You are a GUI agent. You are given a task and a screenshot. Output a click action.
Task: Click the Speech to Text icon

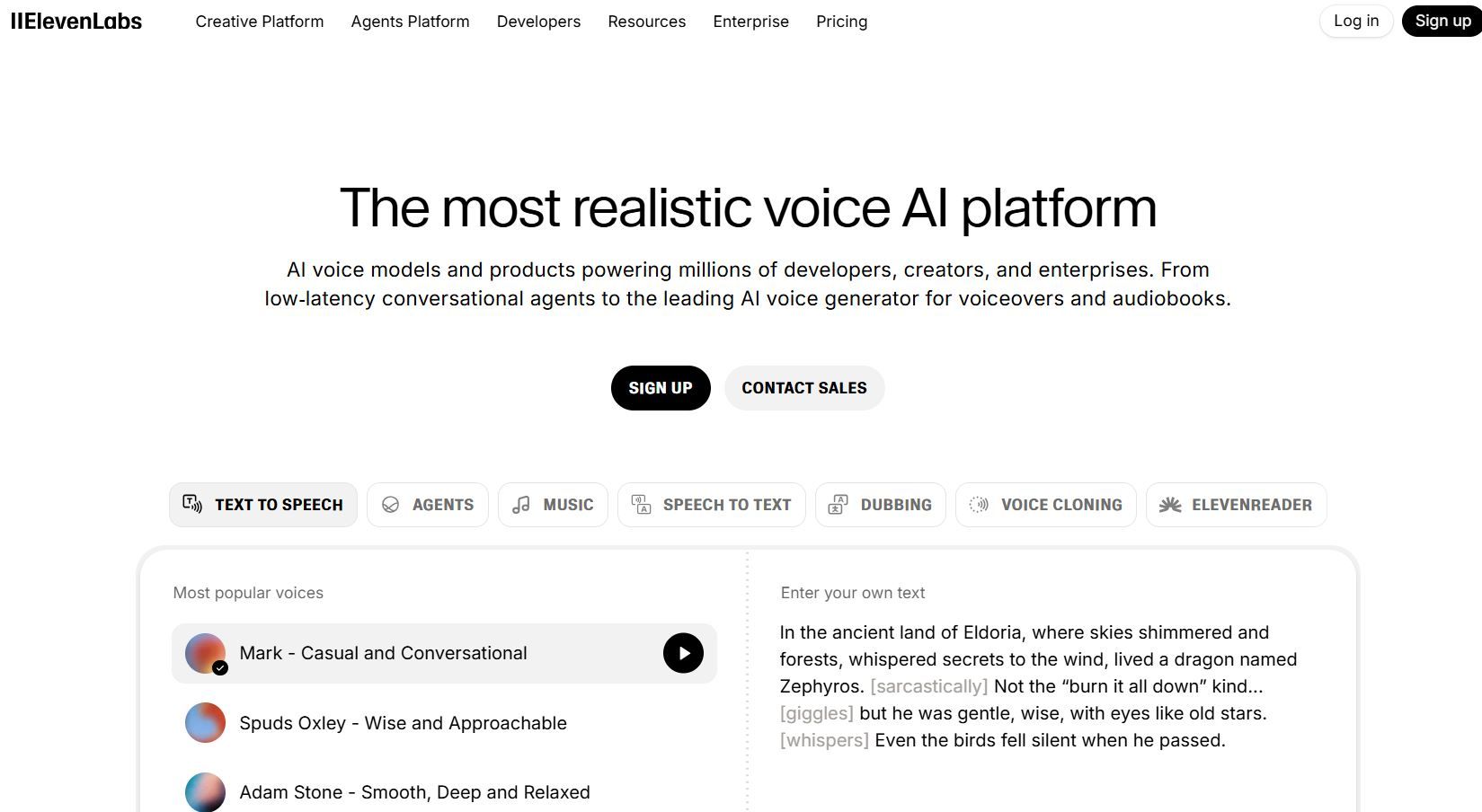tap(641, 505)
